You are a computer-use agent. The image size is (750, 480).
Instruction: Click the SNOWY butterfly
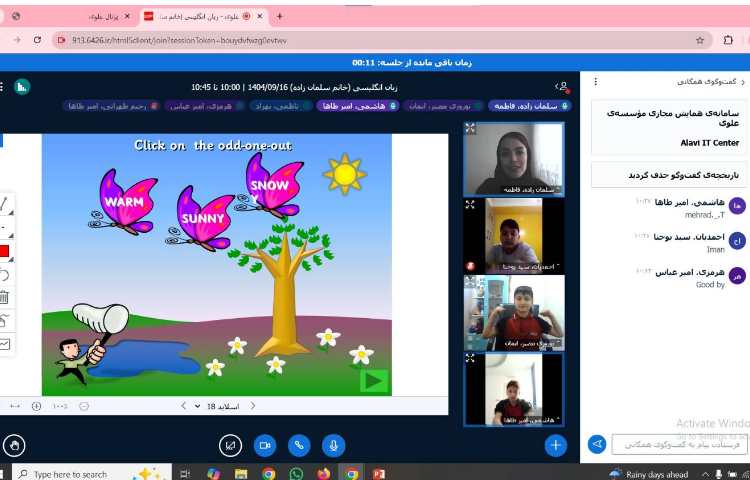pyautogui.click(x=272, y=185)
